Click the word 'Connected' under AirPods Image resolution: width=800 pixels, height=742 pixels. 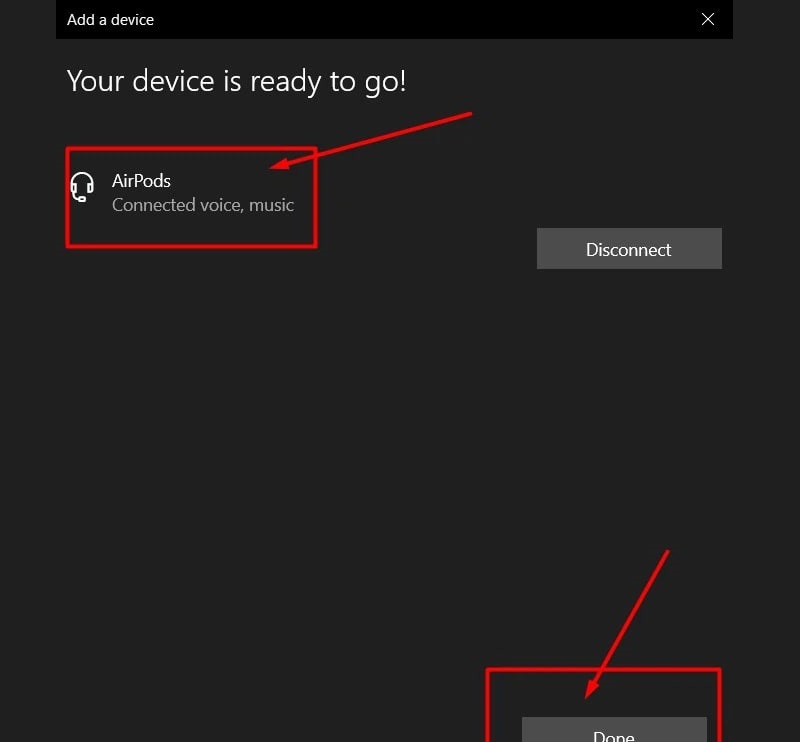pyautogui.click(x=152, y=205)
